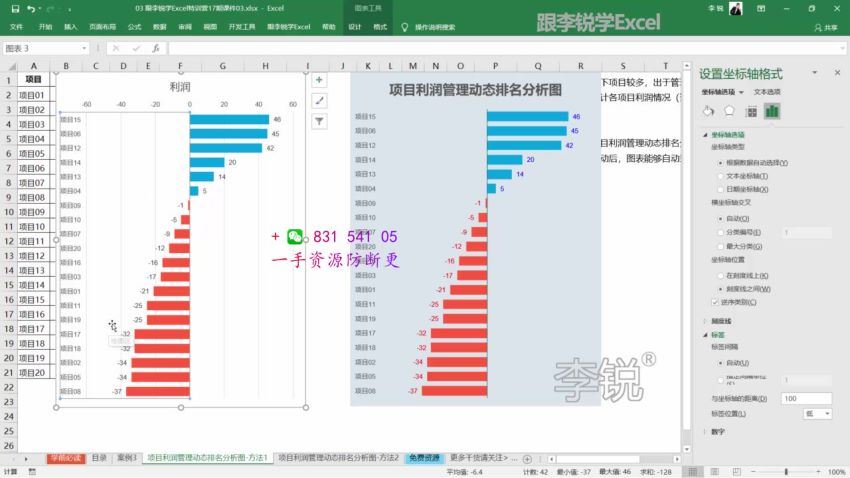850x478 pixels.
Task: Expand the 数字 section
Action: [x=705, y=432]
